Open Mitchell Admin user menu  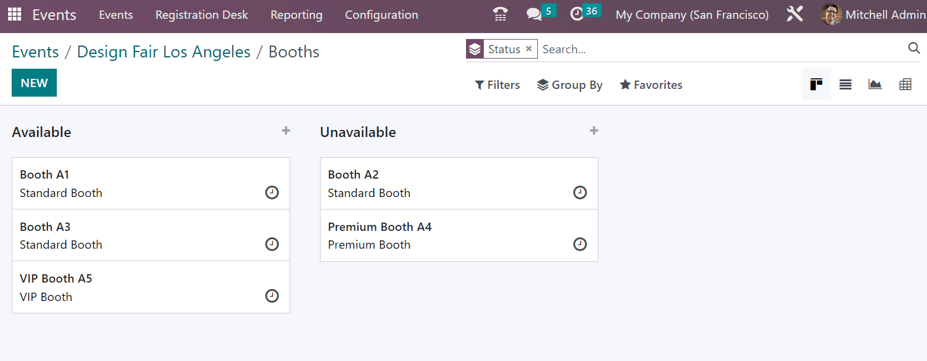[873, 15]
